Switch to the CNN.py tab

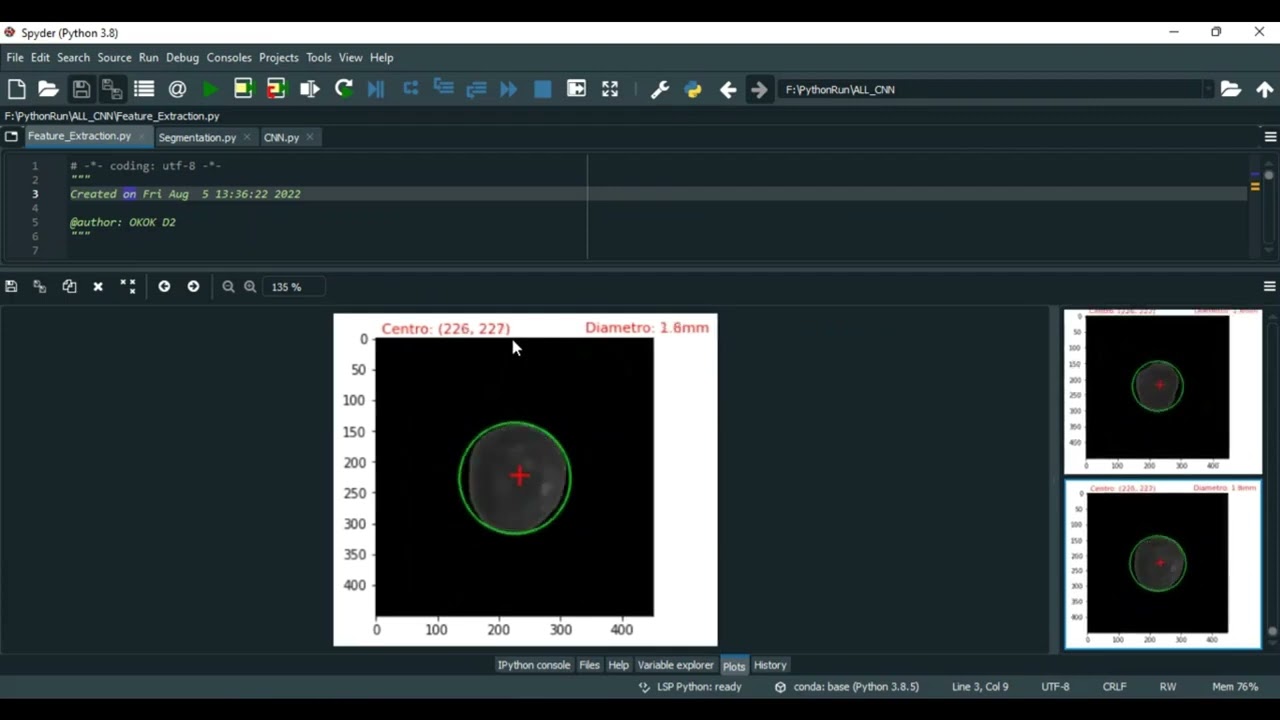tap(281, 137)
